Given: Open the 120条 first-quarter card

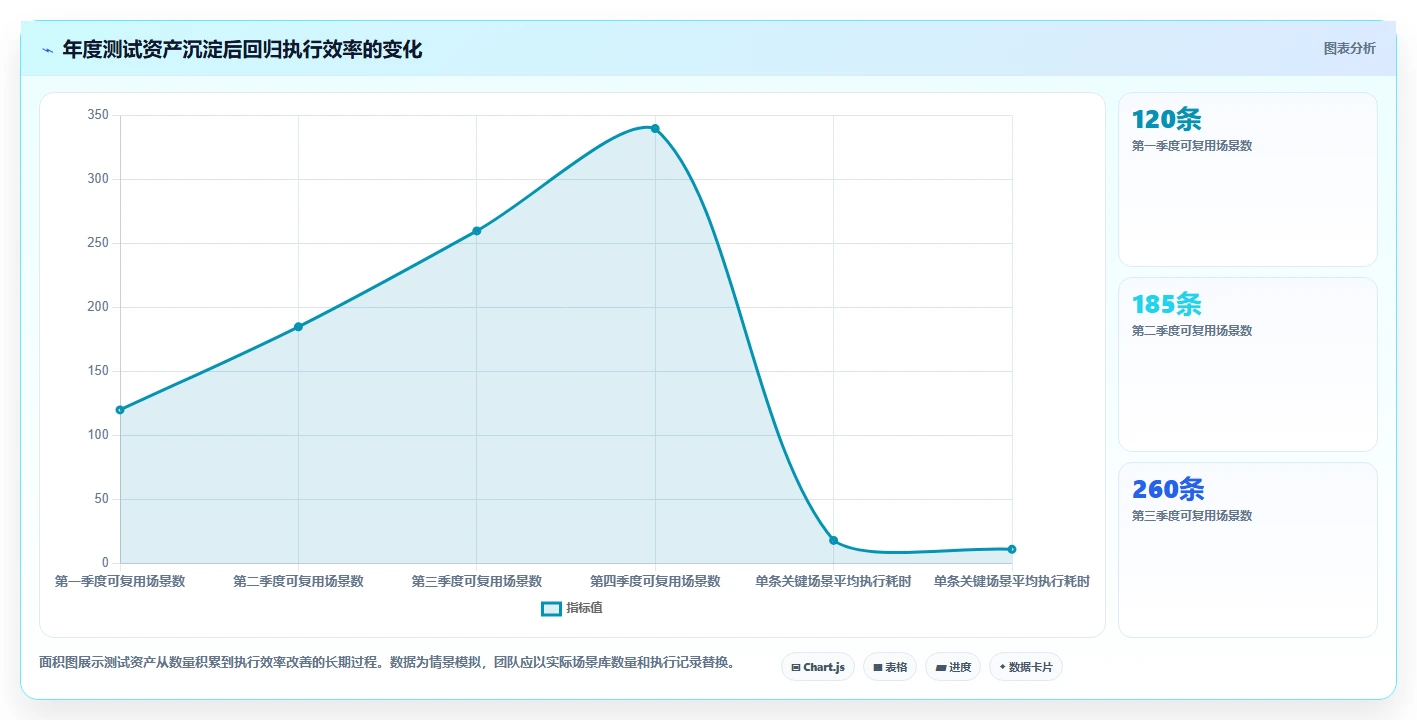Looking at the screenshot, I should pyautogui.click(x=1247, y=179).
